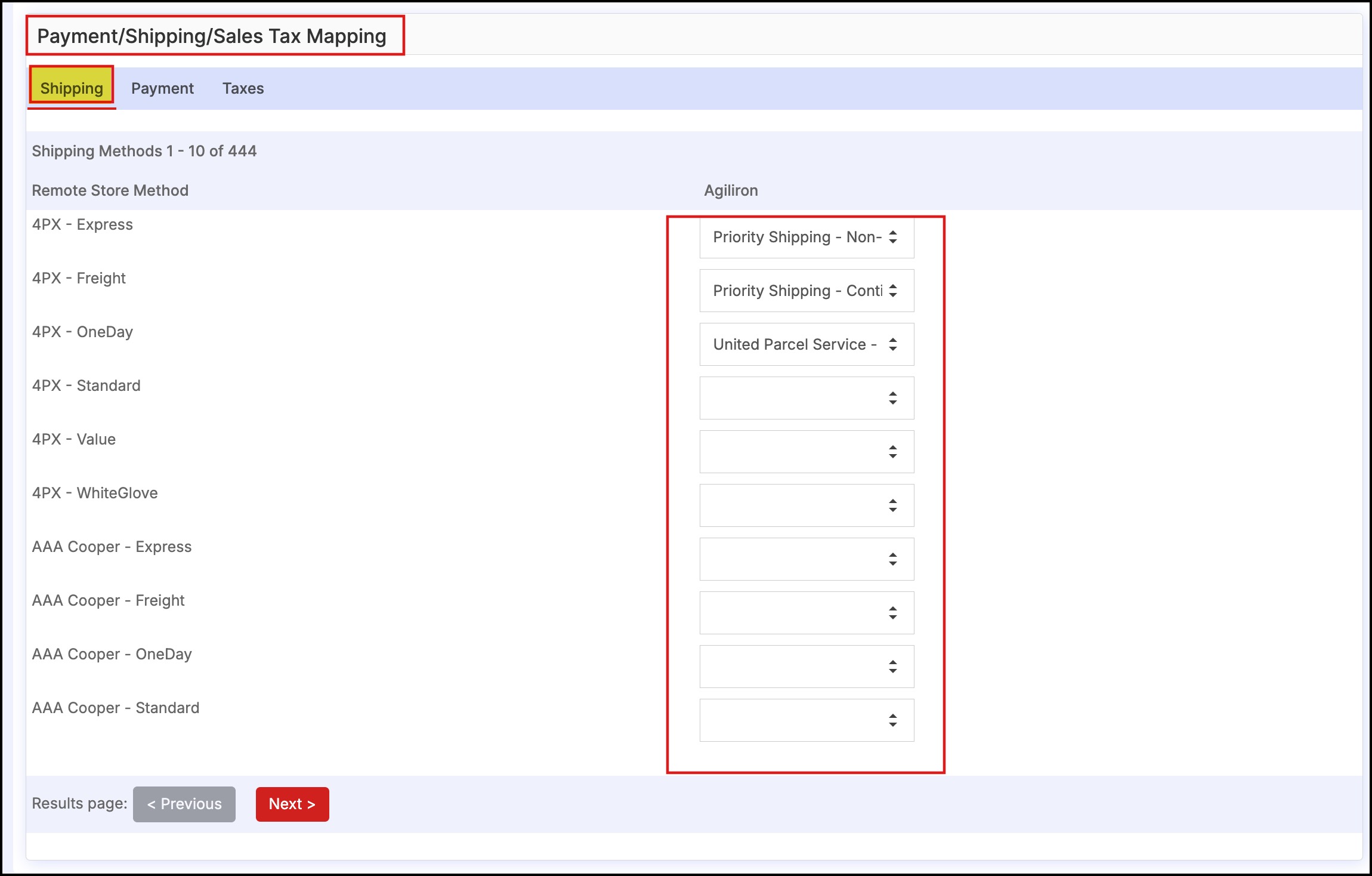The image size is (1372, 876).
Task: Open the Taxes tab
Action: pyautogui.click(x=243, y=88)
